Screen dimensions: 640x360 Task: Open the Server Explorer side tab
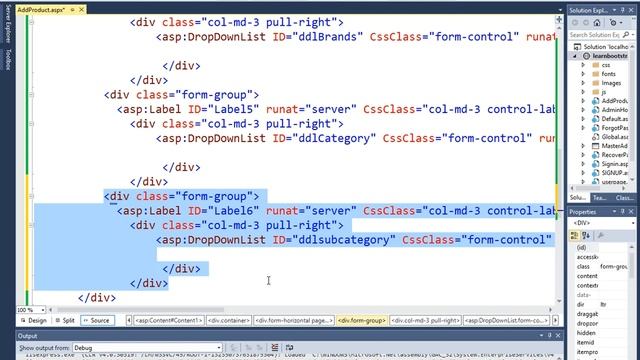pyautogui.click(x=8, y=24)
